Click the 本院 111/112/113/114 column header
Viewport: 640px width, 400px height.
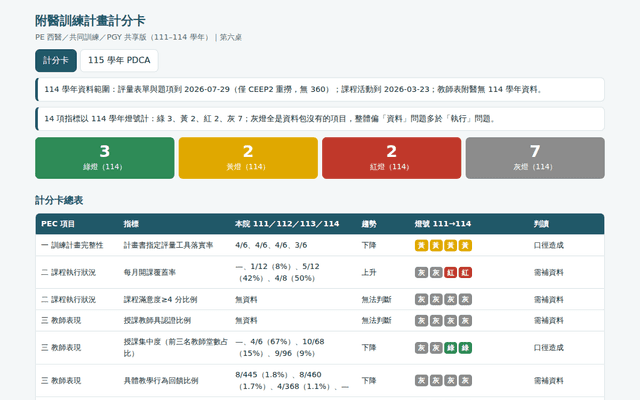tap(287, 224)
